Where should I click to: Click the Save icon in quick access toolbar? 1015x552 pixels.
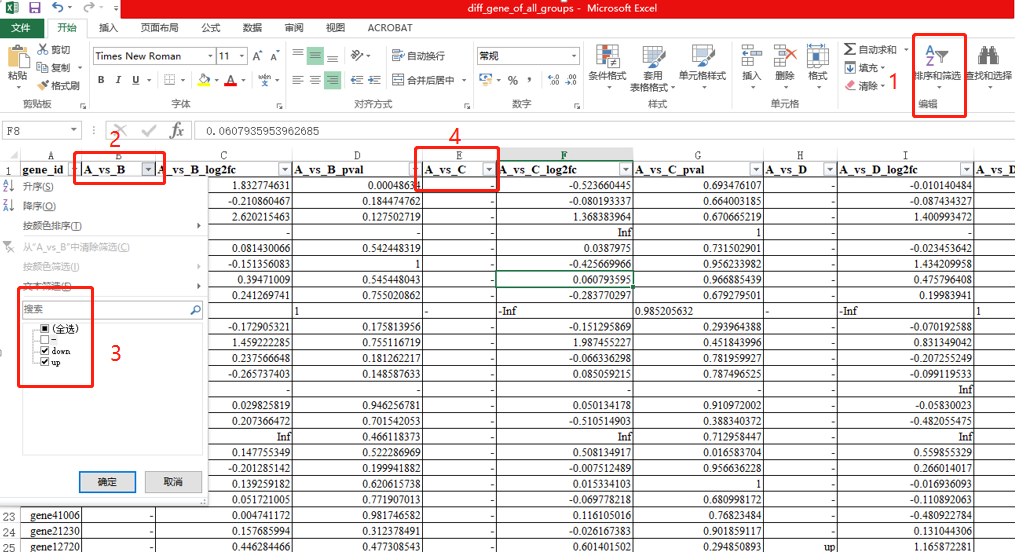pyautogui.click(x=34, y=8)
